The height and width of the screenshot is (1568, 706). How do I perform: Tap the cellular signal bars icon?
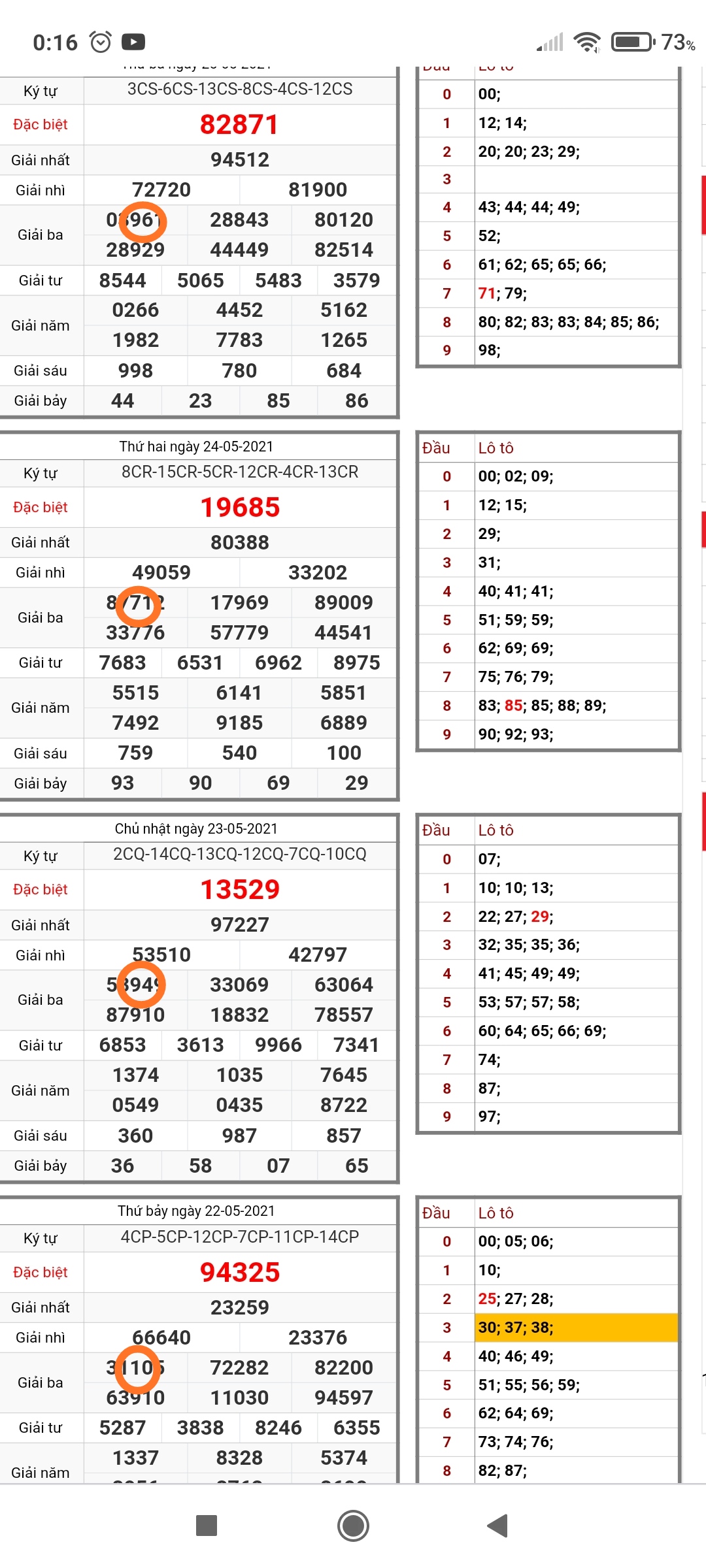coord(550,42)
